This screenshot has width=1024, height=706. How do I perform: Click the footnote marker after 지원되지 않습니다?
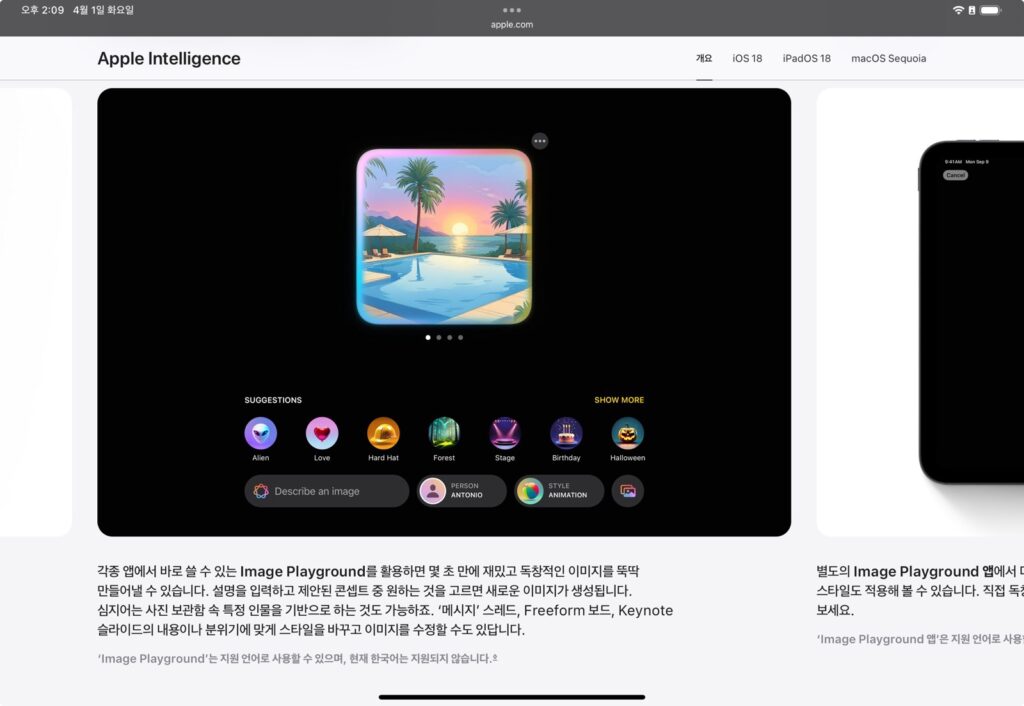[x=495, y=657]
